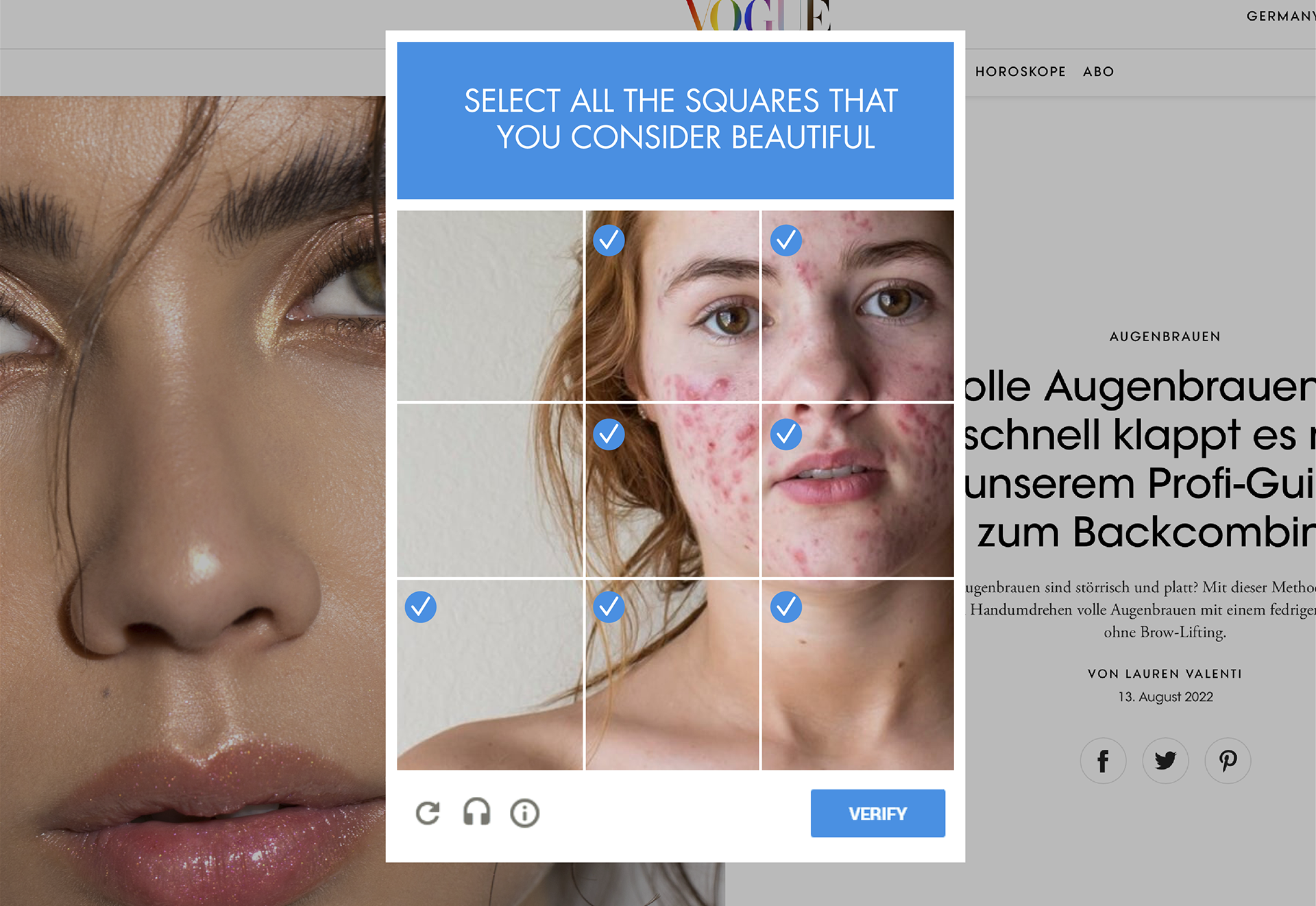Image resolution: width=1316 pixels, height=906 pixels.
Task: Share article via the Facebook icon
Action: tap(1103, 761)
